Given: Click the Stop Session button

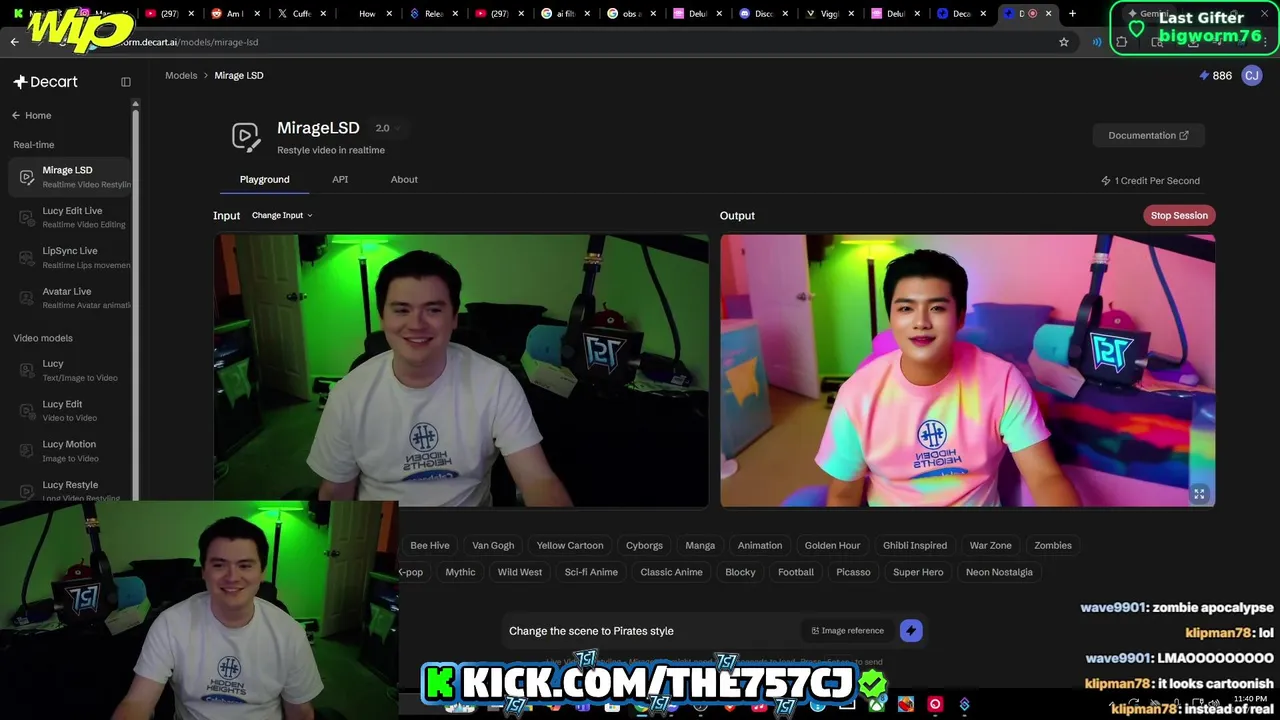Looking at the screenshot, I should [x=1179, y=216].
